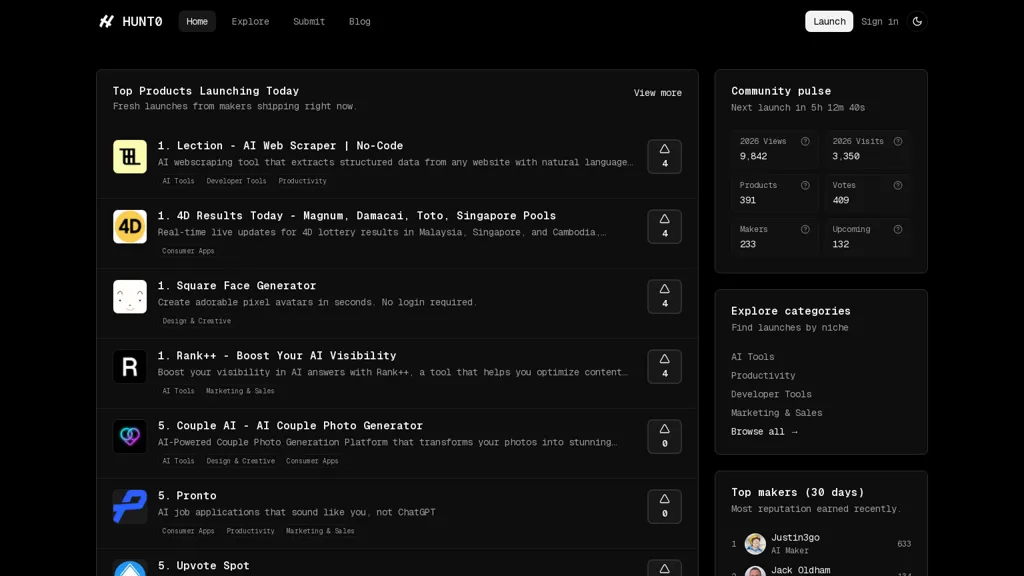Show info for Upcoming stat
Viewport: 1024px width, 576px height.
coord(898,229)
